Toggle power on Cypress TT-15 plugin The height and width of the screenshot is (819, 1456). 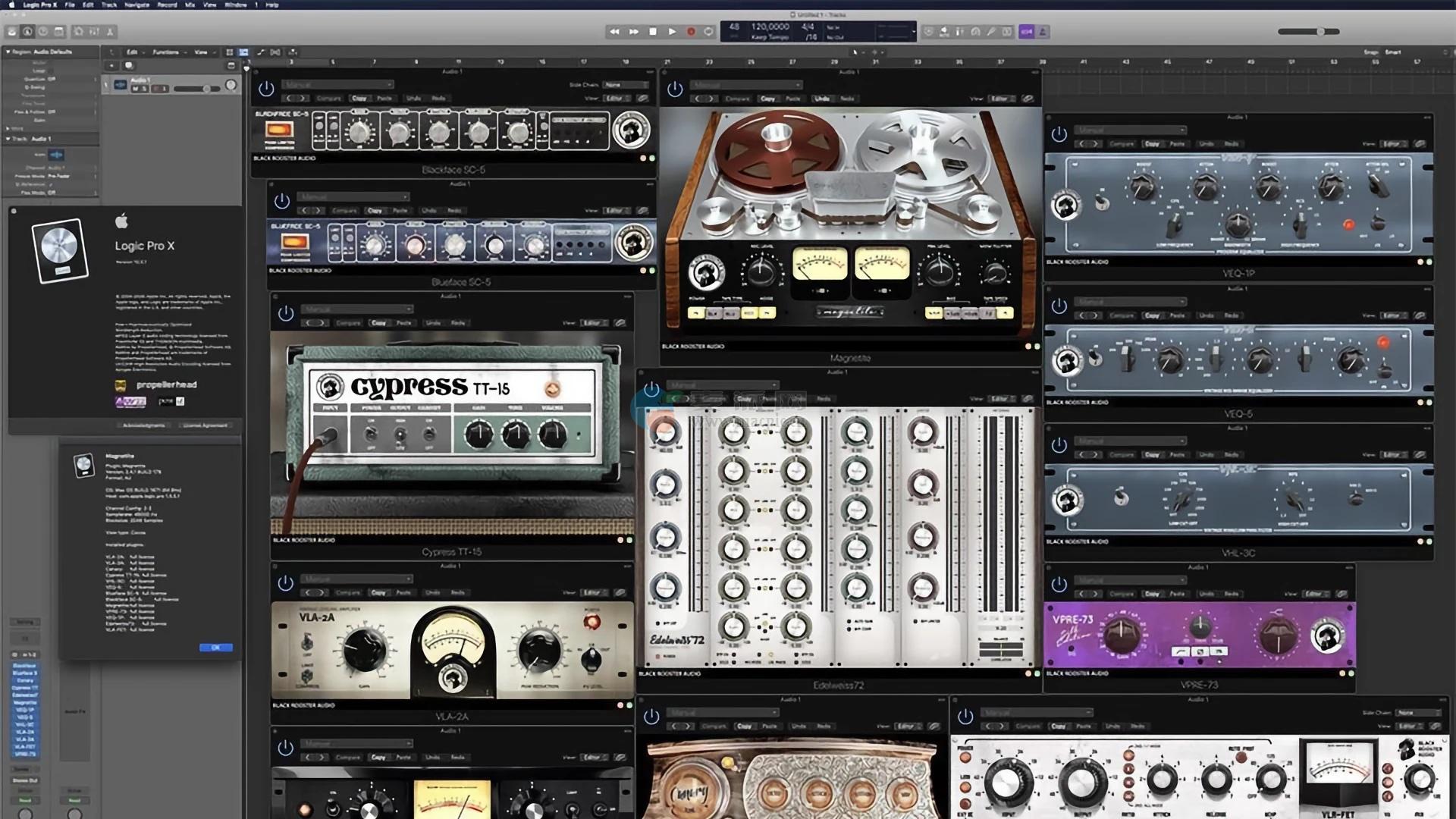pos(286,313)
